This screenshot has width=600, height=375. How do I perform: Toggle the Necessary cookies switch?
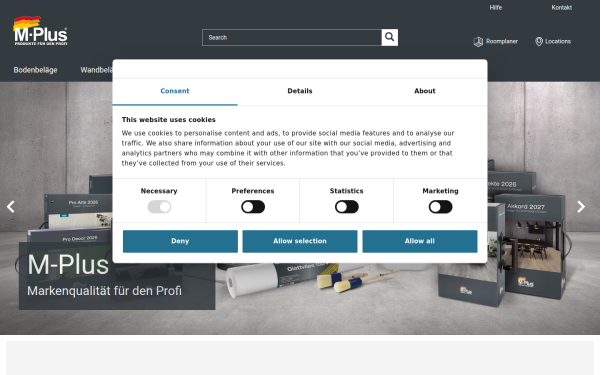pyautogui.click(x=159, y=207)
